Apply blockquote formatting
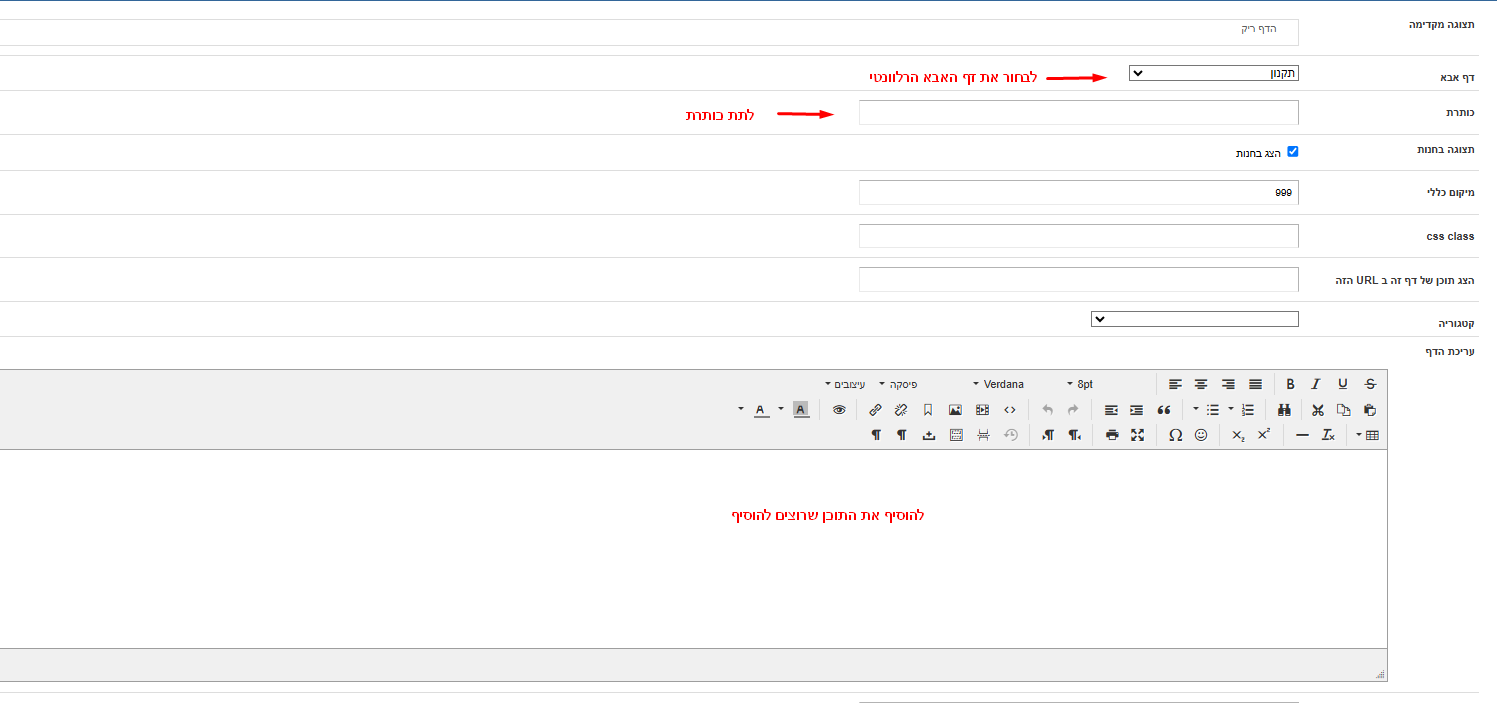This screenshot has height=703, width=1497. tap(1163, 410)
